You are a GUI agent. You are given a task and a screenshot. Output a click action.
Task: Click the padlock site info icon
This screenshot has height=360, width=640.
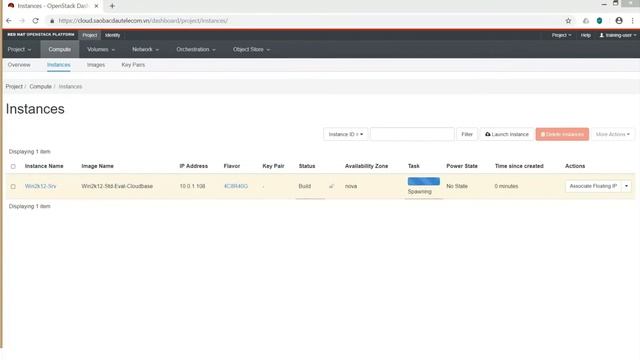(x=52, y=21)
